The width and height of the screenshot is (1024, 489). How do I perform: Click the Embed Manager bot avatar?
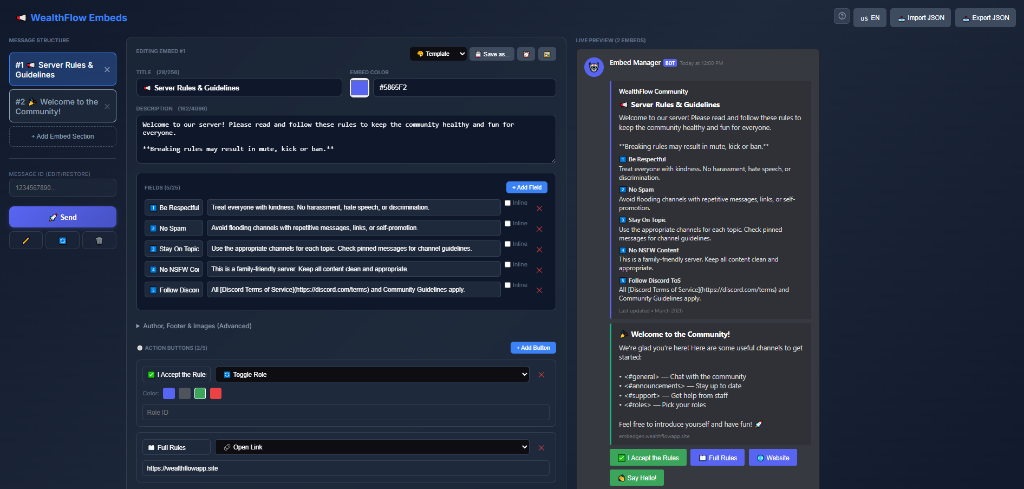tap(594, 67)
